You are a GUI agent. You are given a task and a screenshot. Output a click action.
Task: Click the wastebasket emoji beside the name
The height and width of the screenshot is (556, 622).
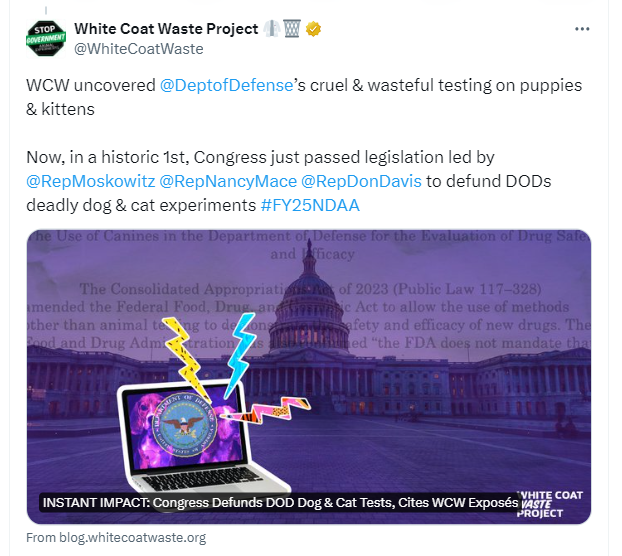[292, 29]
